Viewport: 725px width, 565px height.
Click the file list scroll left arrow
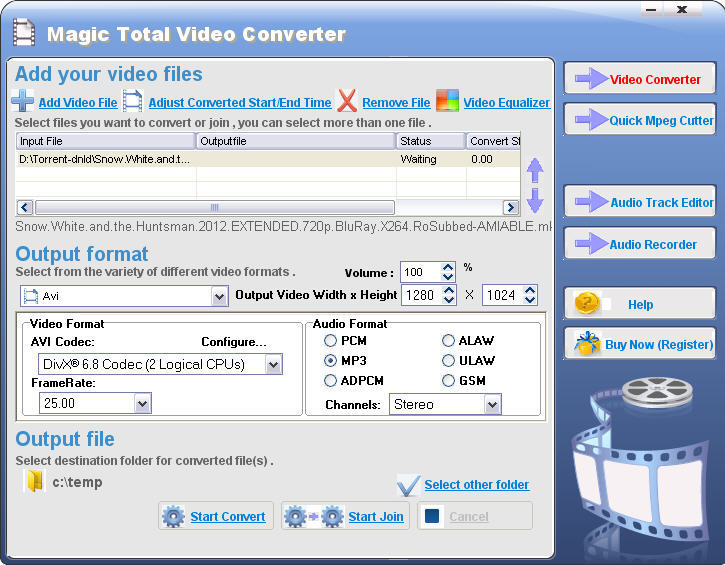25,207
